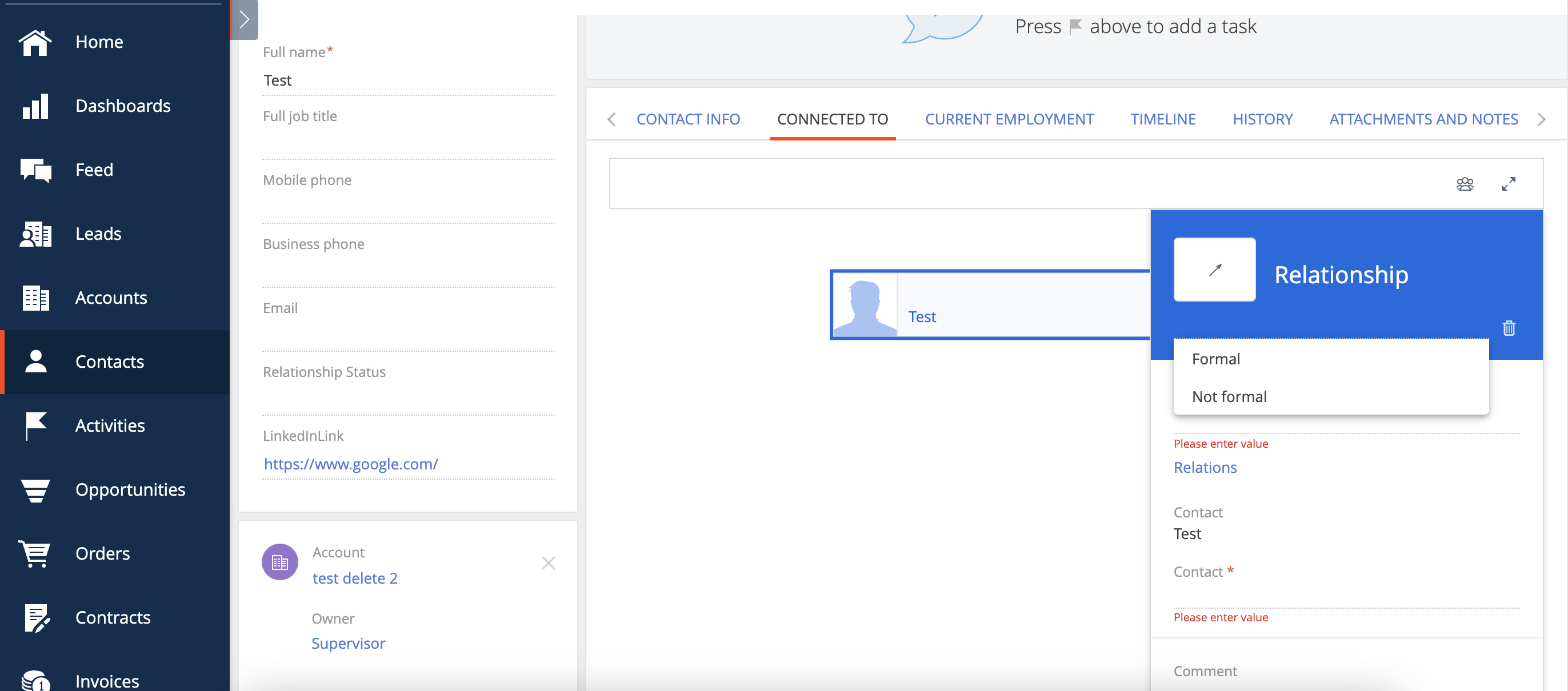The width and height of the screenshot is (1568, 691).
Task: Switch to the Current Employment tab
Action: click(x=1009, y=119)
